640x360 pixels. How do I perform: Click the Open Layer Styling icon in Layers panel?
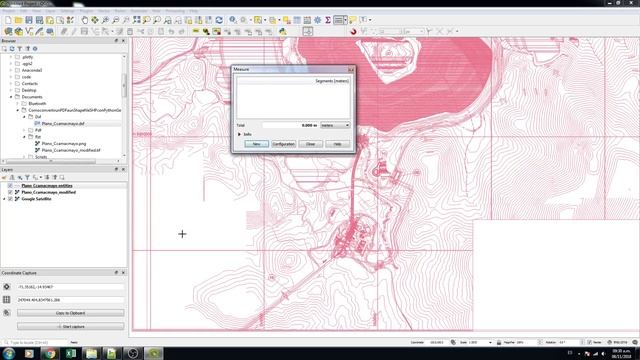click(4, 178)
